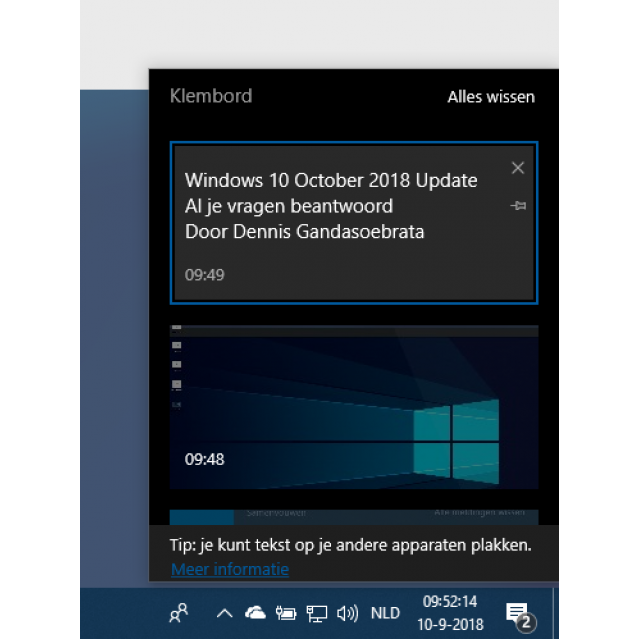
Task: Open the clock showing 09:52:14
Action: 450,602
